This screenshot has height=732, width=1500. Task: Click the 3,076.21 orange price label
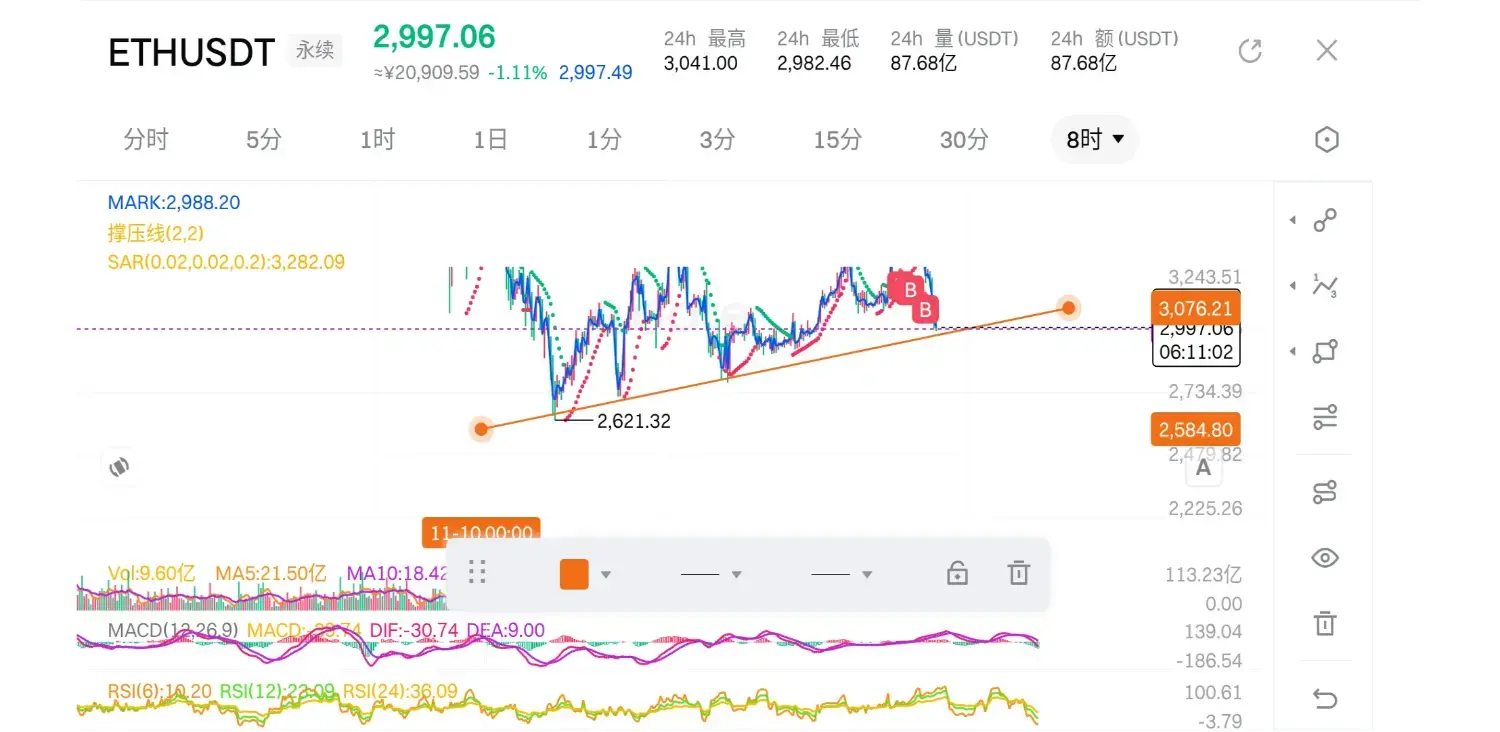(1195, 309)
